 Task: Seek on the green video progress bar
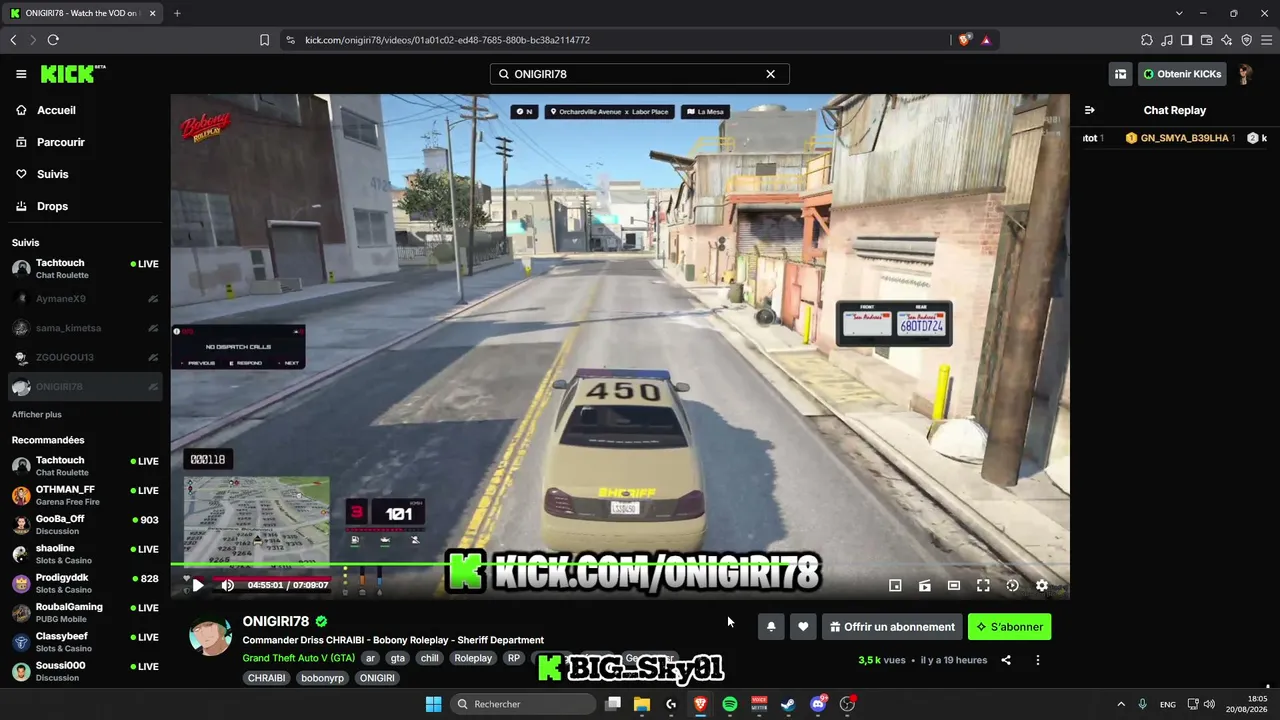click(x=620, y=565)
